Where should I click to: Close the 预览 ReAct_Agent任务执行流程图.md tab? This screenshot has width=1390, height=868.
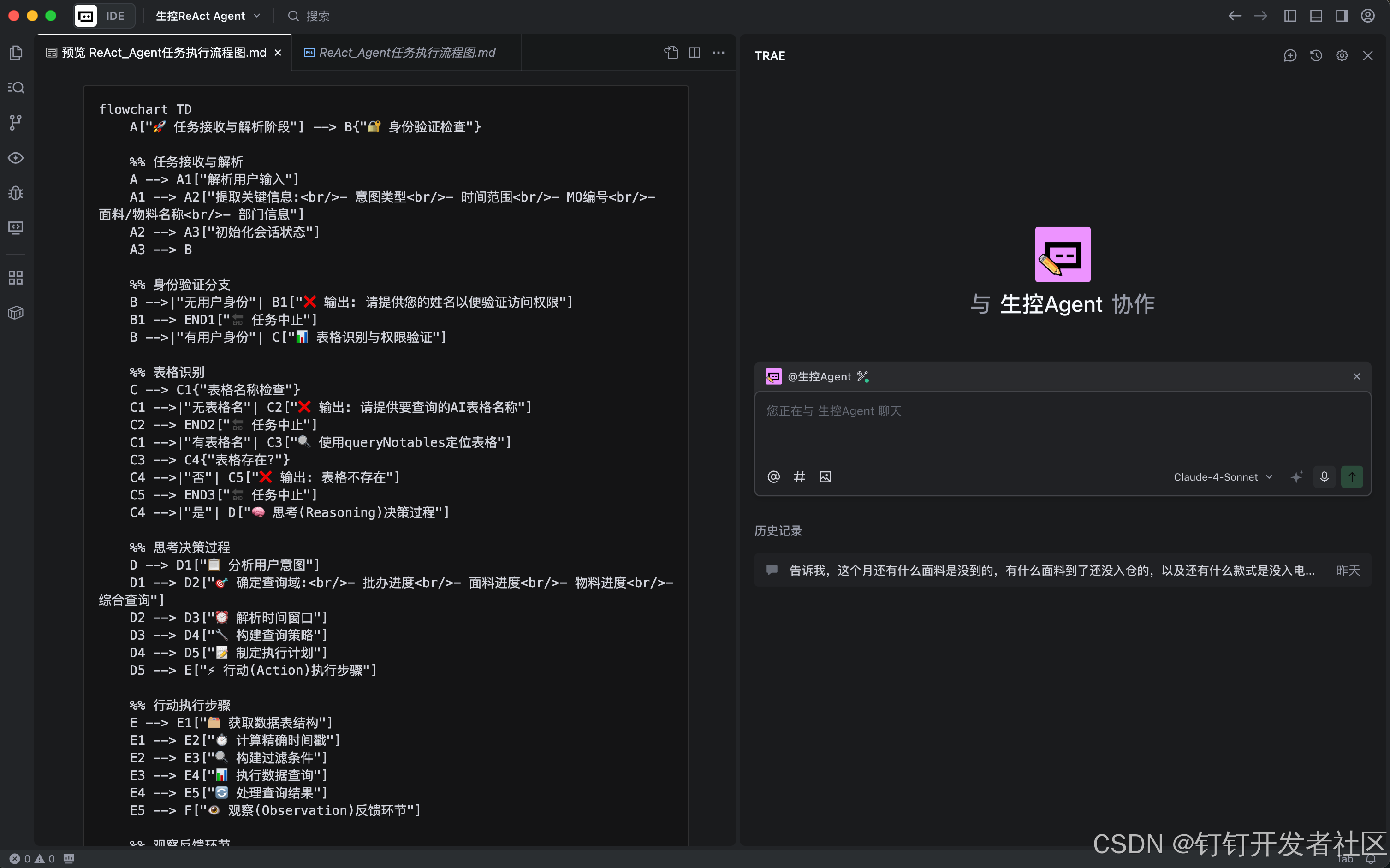click(x=279, y=52)
